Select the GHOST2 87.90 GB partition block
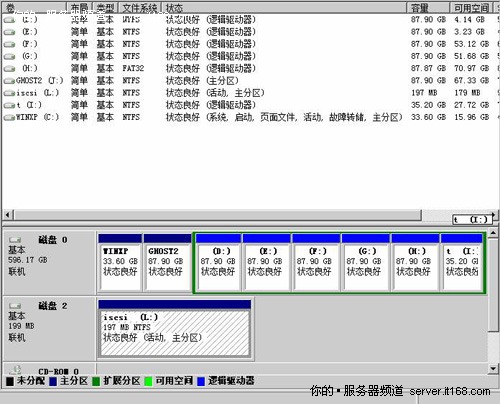The width and height of the screenshot is (500, 404). 167,262
